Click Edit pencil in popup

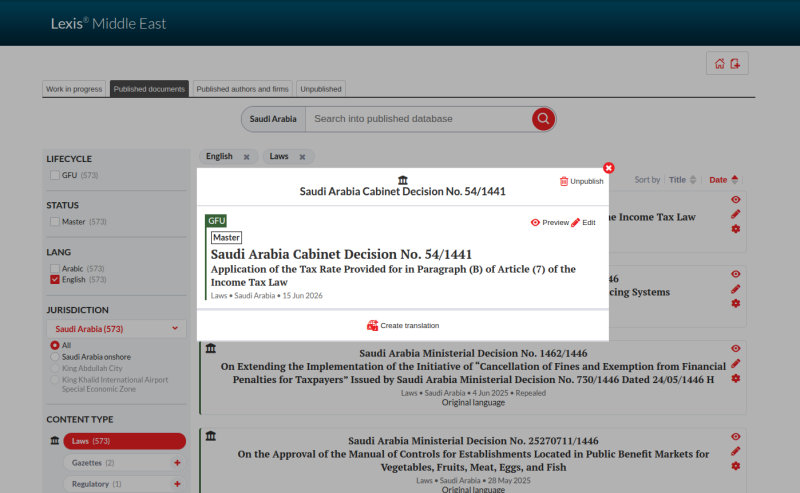tap(576, 223)
